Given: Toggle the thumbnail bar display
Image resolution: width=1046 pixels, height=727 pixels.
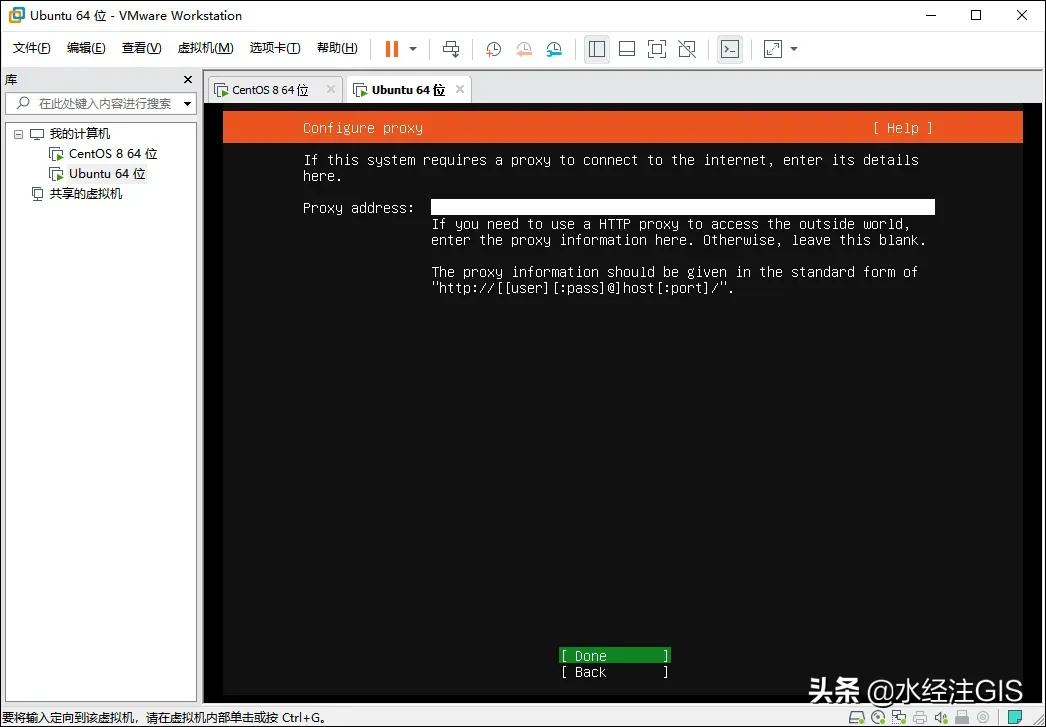Looking at the screenshot, I should pyautogui.click(x=627, y=48).
